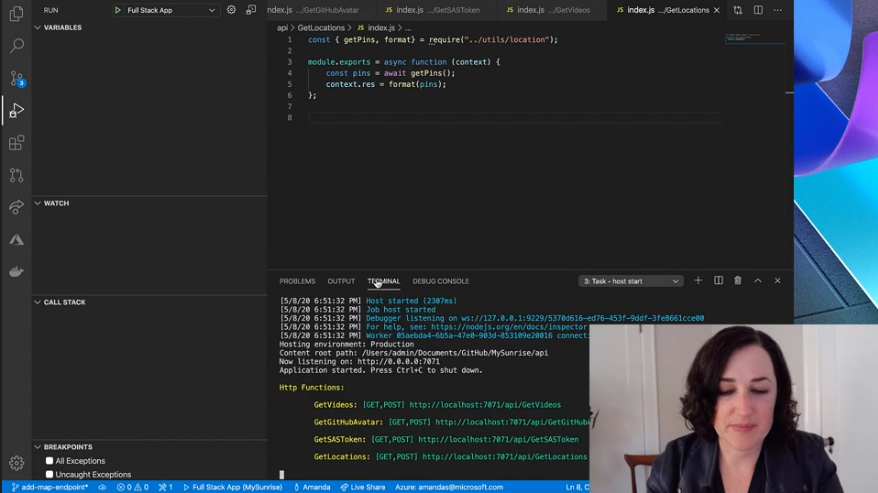
Task: Click the add-map-endpoint branch in status bar
Action: tap(50, 487)
